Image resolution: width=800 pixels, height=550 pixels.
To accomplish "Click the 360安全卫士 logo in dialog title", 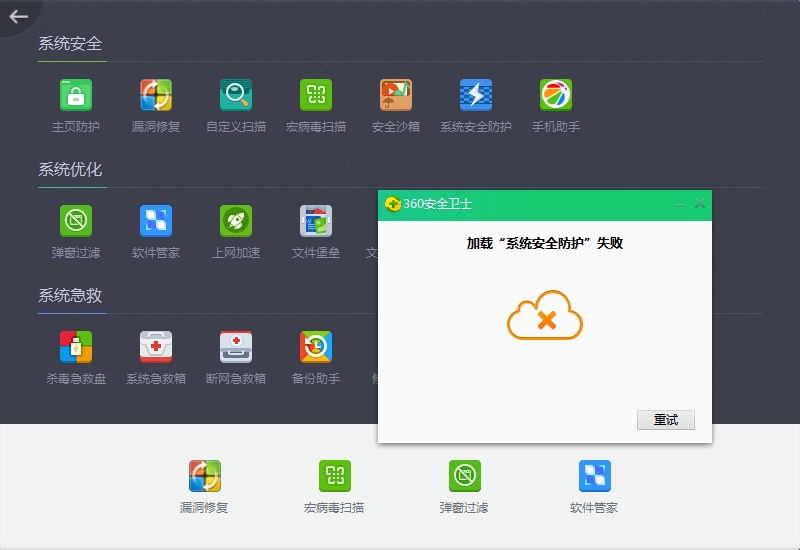I will tap(392, 204).
